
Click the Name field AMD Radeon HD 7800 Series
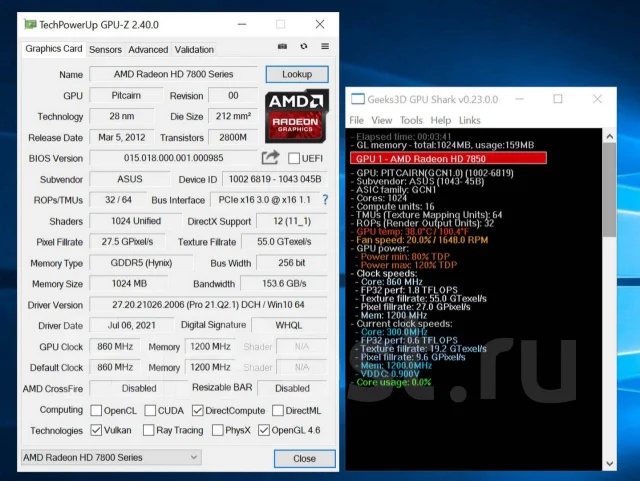[173, 74]
